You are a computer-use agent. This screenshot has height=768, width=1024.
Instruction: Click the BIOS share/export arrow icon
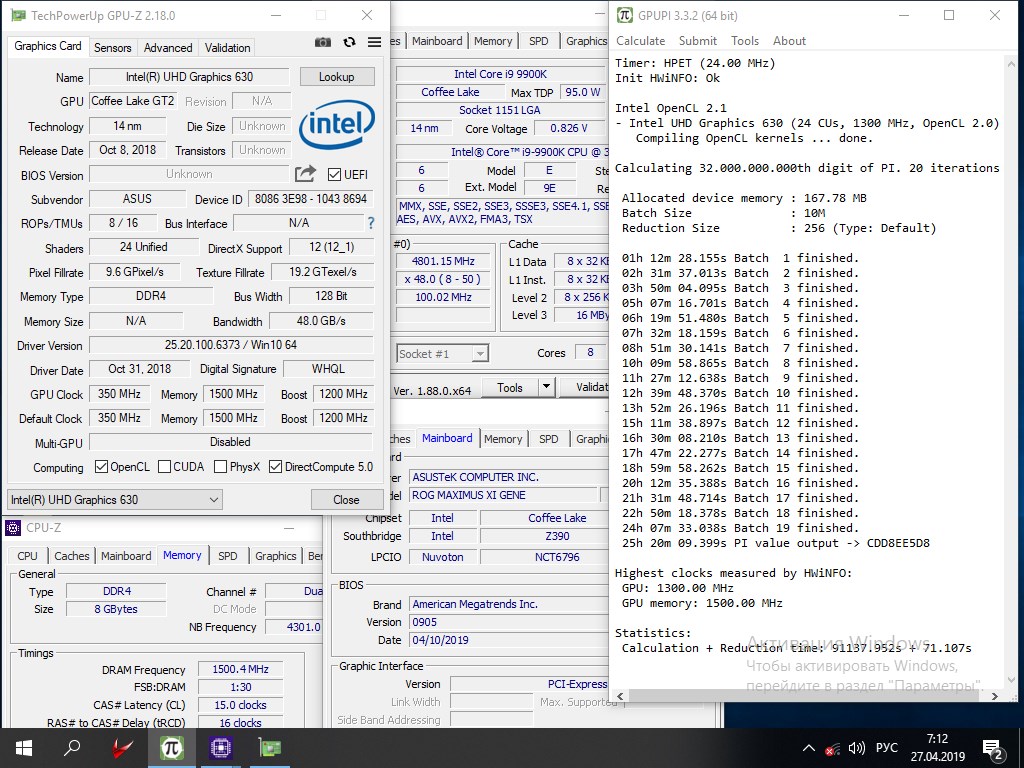[x=305, y=174]
